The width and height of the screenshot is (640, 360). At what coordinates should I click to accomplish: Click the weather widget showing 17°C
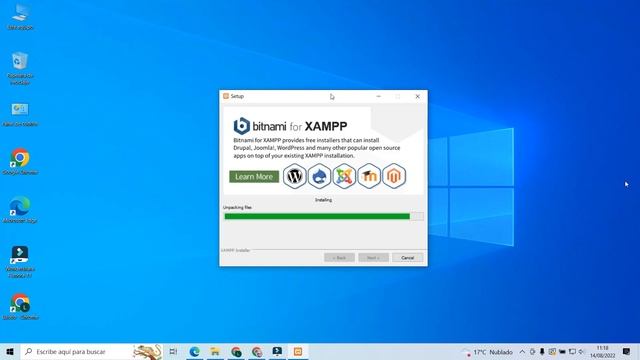pyautogui.click(x=488, y=352)
